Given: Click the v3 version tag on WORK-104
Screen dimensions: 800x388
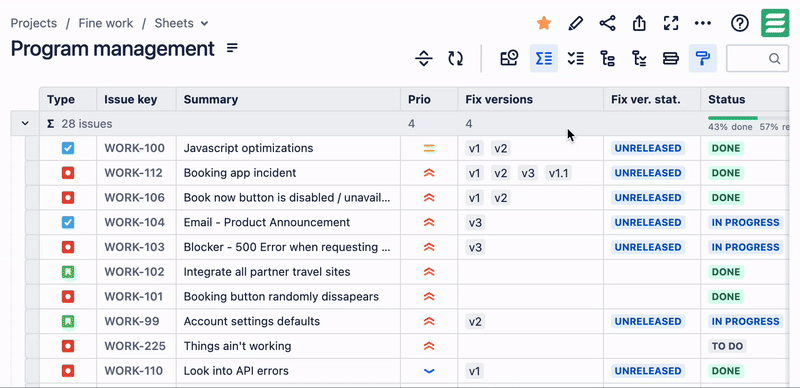Looking at the screenshot, I should coord(475,223).
